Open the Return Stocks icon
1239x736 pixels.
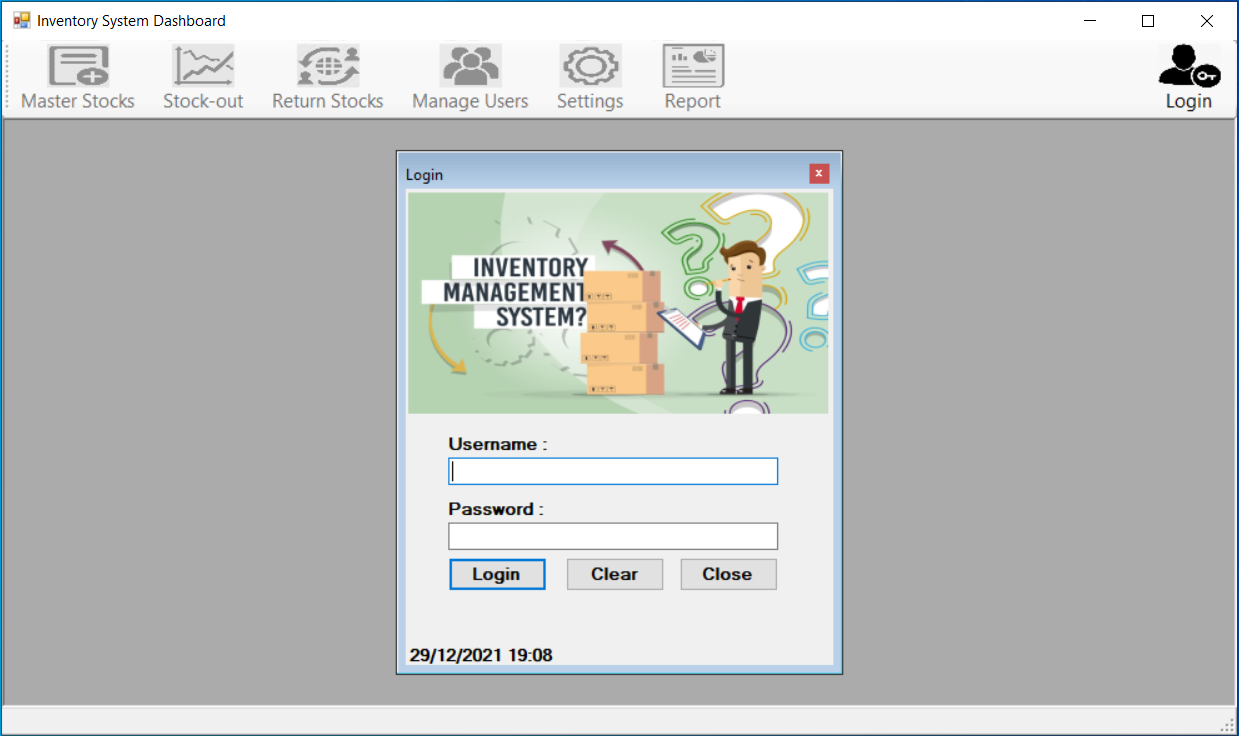coord(328,66)
